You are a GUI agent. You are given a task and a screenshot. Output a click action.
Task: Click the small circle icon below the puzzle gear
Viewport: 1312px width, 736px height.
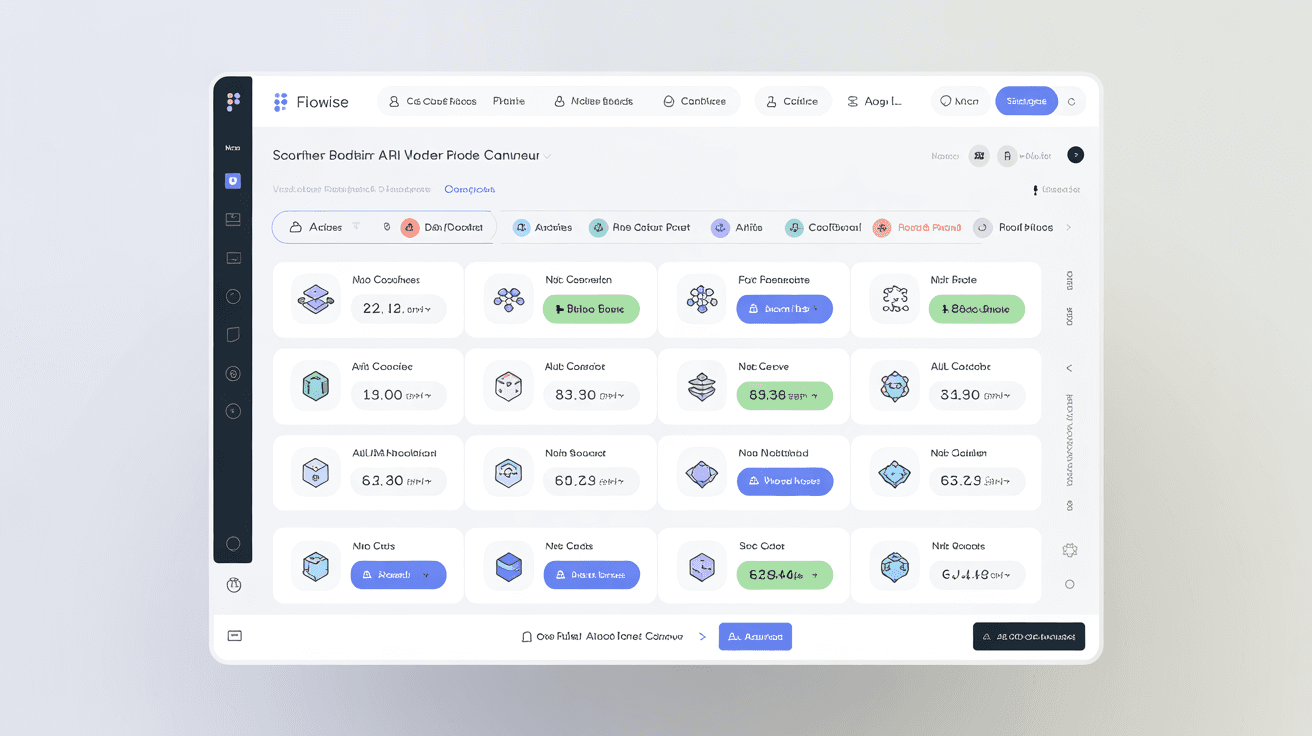pyautogui.click(x=1069, y=584)
